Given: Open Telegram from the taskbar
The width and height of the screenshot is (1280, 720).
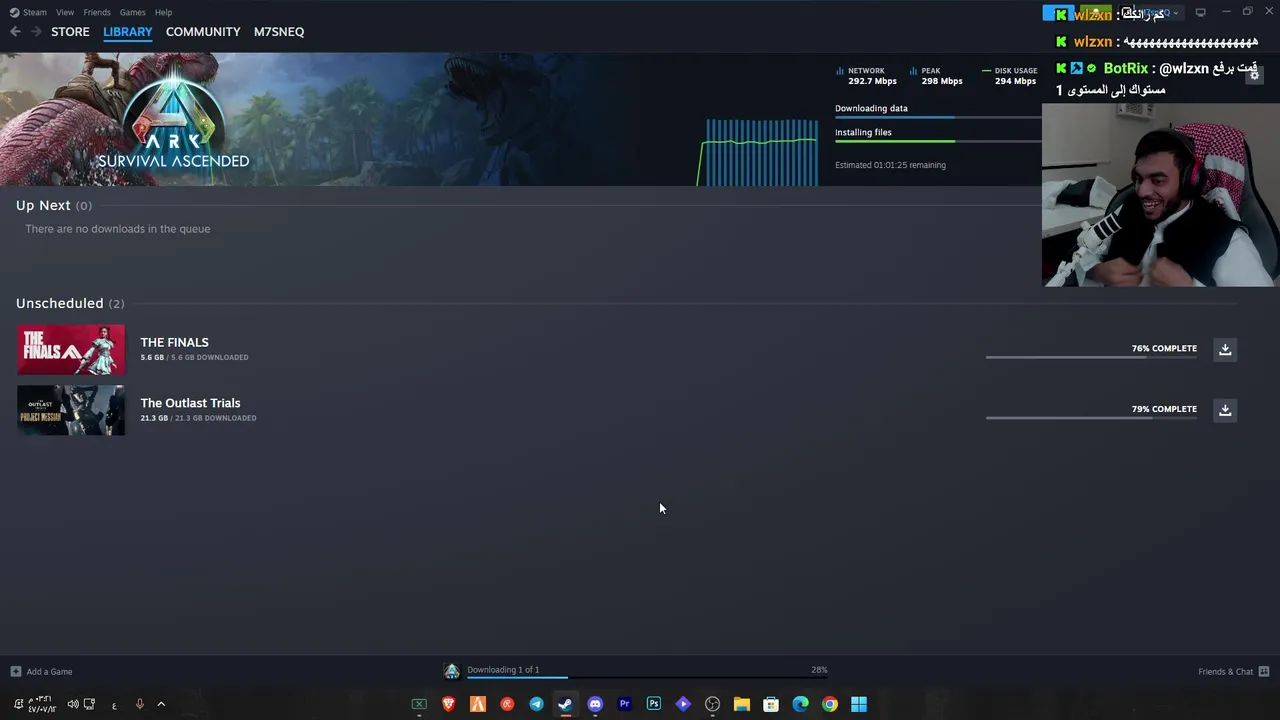Looking at the screenshot, I should coord(536,704).
